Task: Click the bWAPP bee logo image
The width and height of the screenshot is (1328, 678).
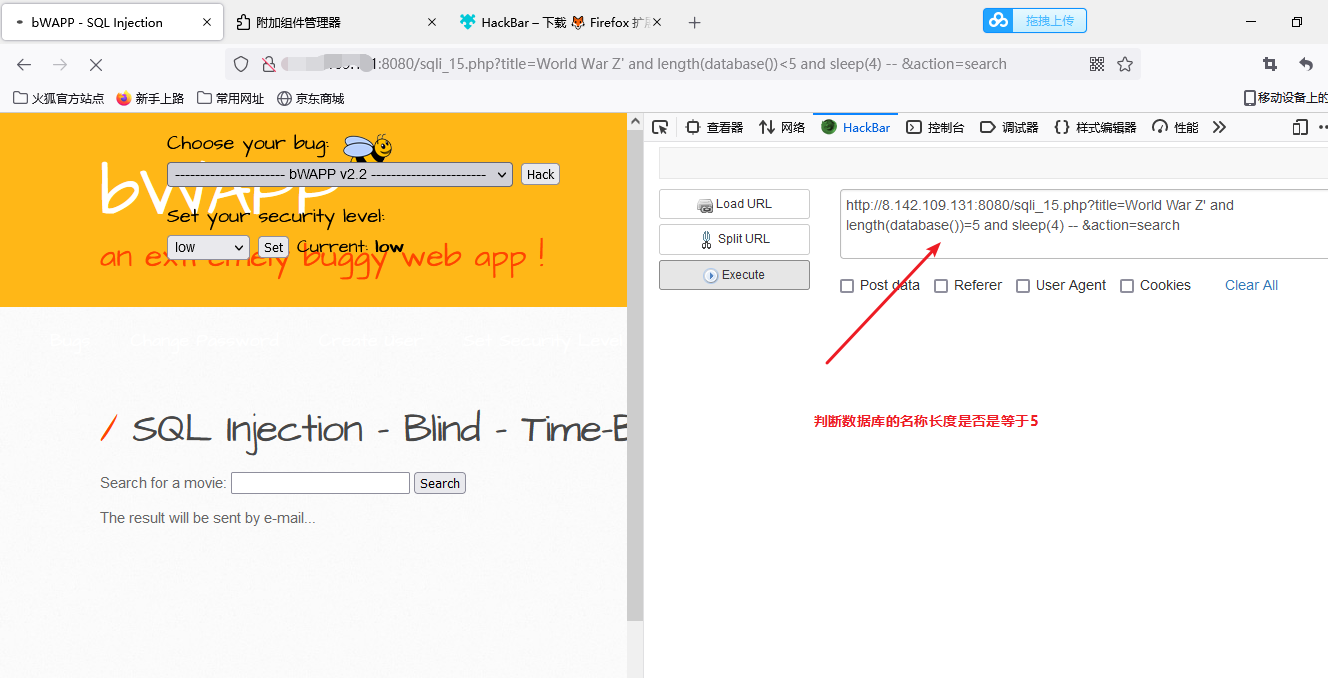Action: 368,147
